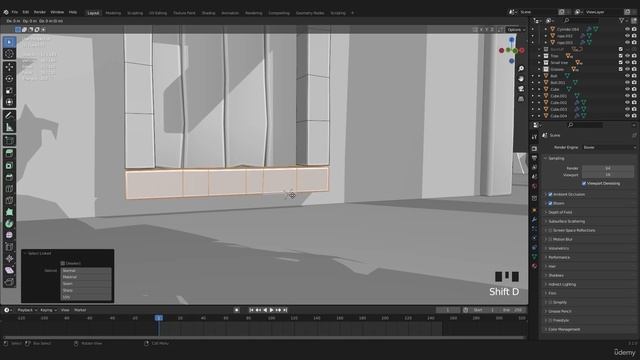Image resolution: width=640 pixels, height=360 pixels.
Task: Choose Seam in Delimit list
Action: 86,284
